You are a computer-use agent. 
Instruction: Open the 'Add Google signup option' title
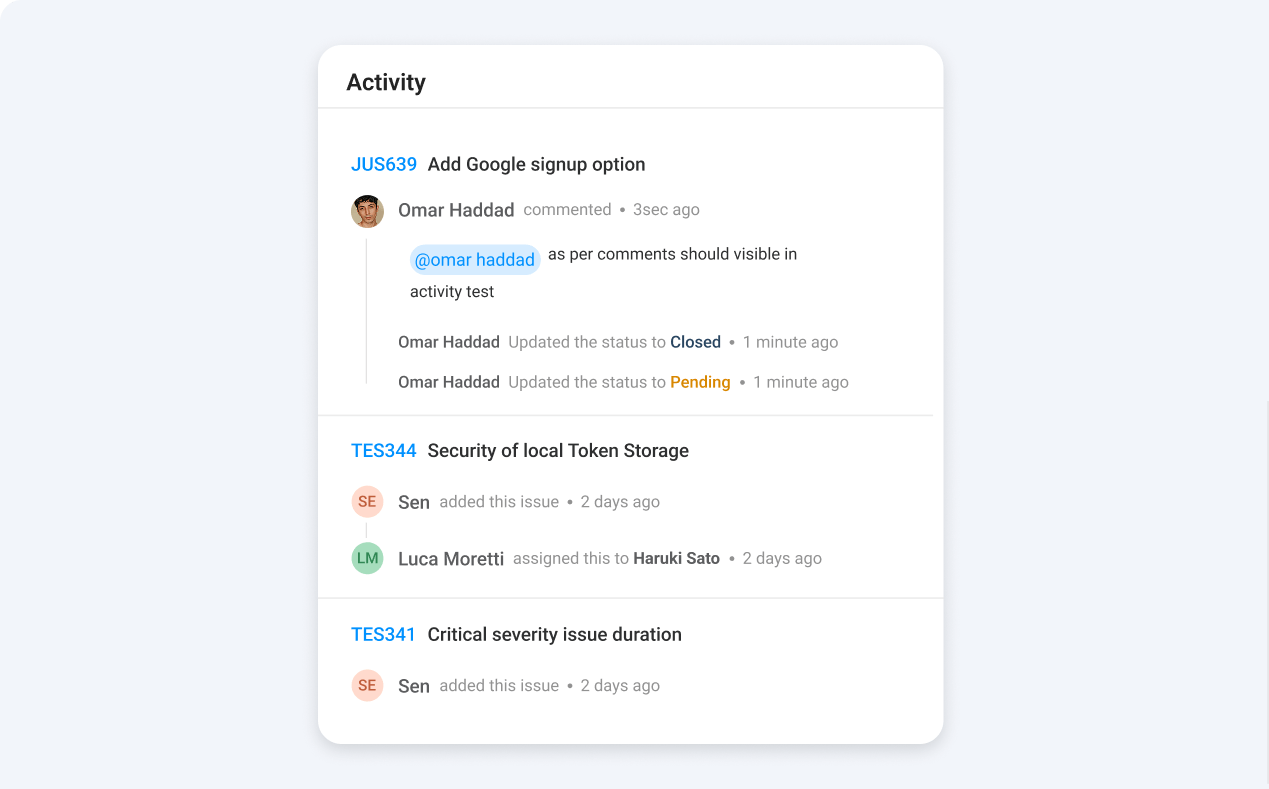click(536, 165)
